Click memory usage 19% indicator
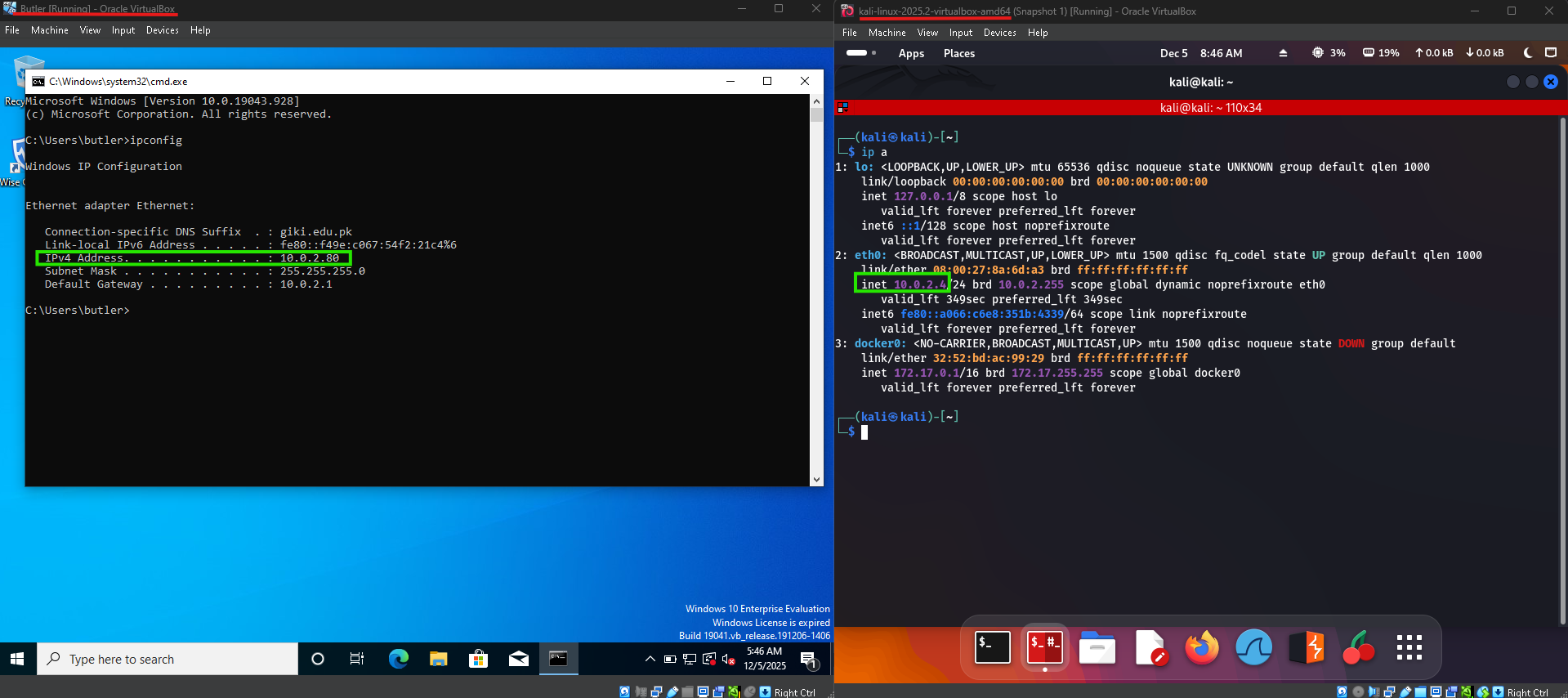The image size is (1568, 698). pyautogui.click(x=1381, y=52)
